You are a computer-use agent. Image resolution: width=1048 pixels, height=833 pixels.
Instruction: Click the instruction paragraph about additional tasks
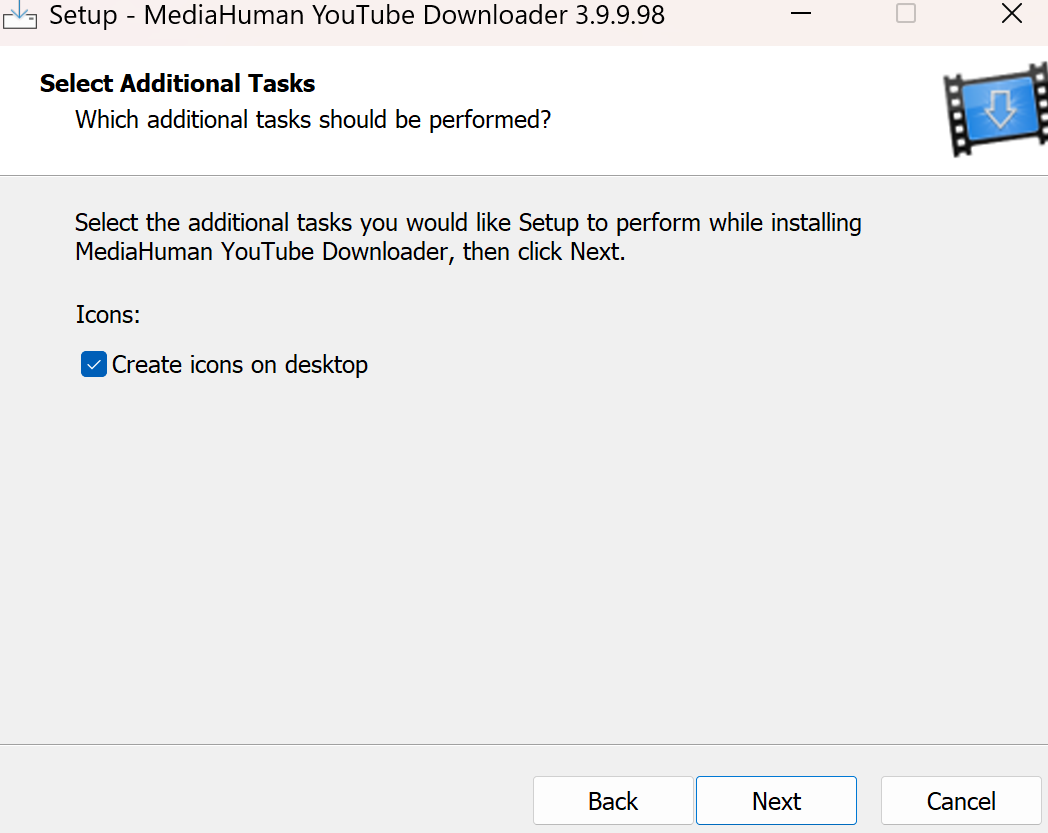[x=467, y=237]
